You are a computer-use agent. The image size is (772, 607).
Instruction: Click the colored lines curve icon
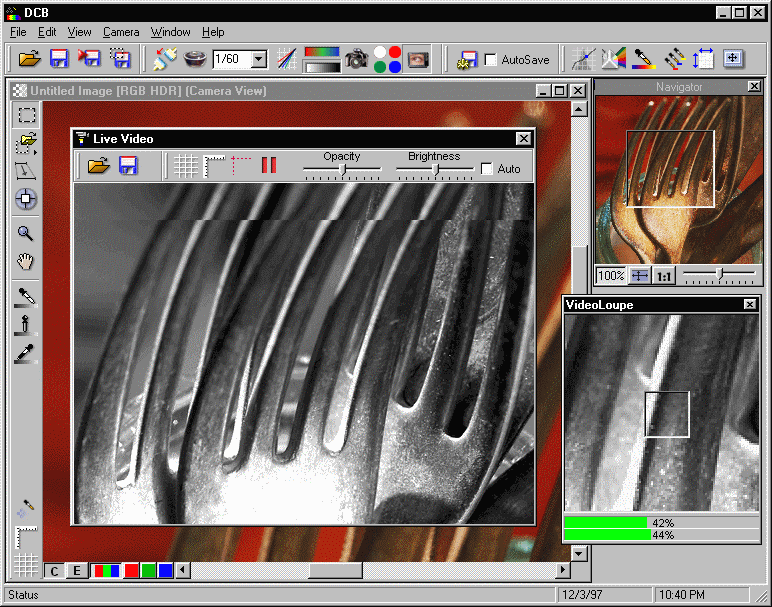click(x=287, y=59)
